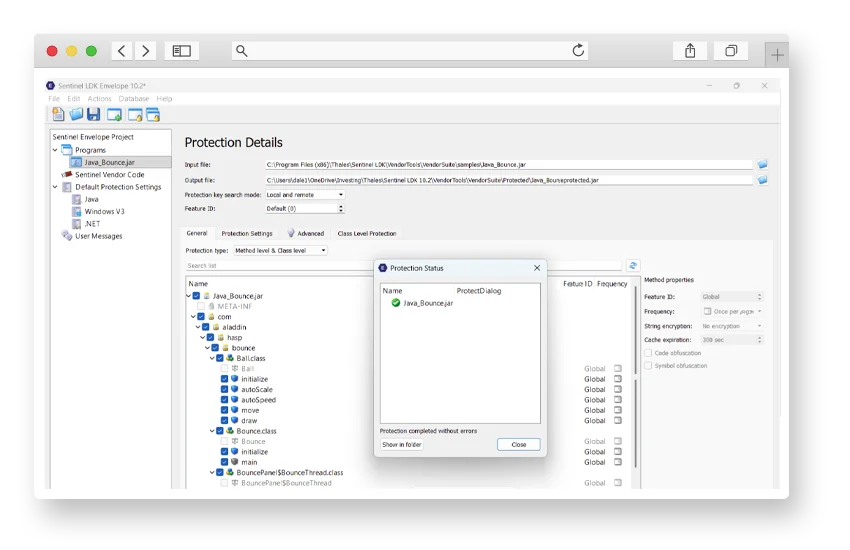Uncheck the move method checkbox
Screen dimensions: 850x550
coord(224,410)
